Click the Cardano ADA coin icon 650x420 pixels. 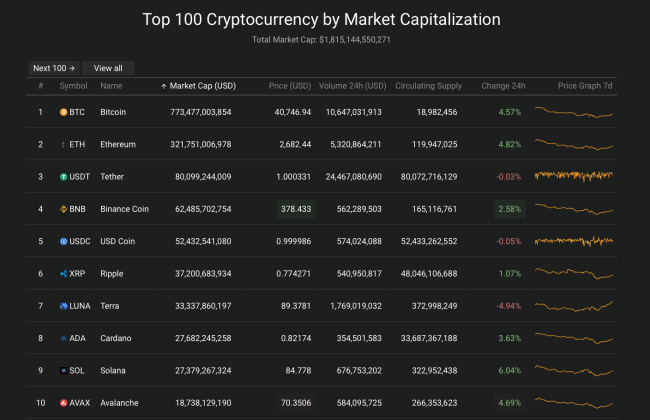click(63, 338)
